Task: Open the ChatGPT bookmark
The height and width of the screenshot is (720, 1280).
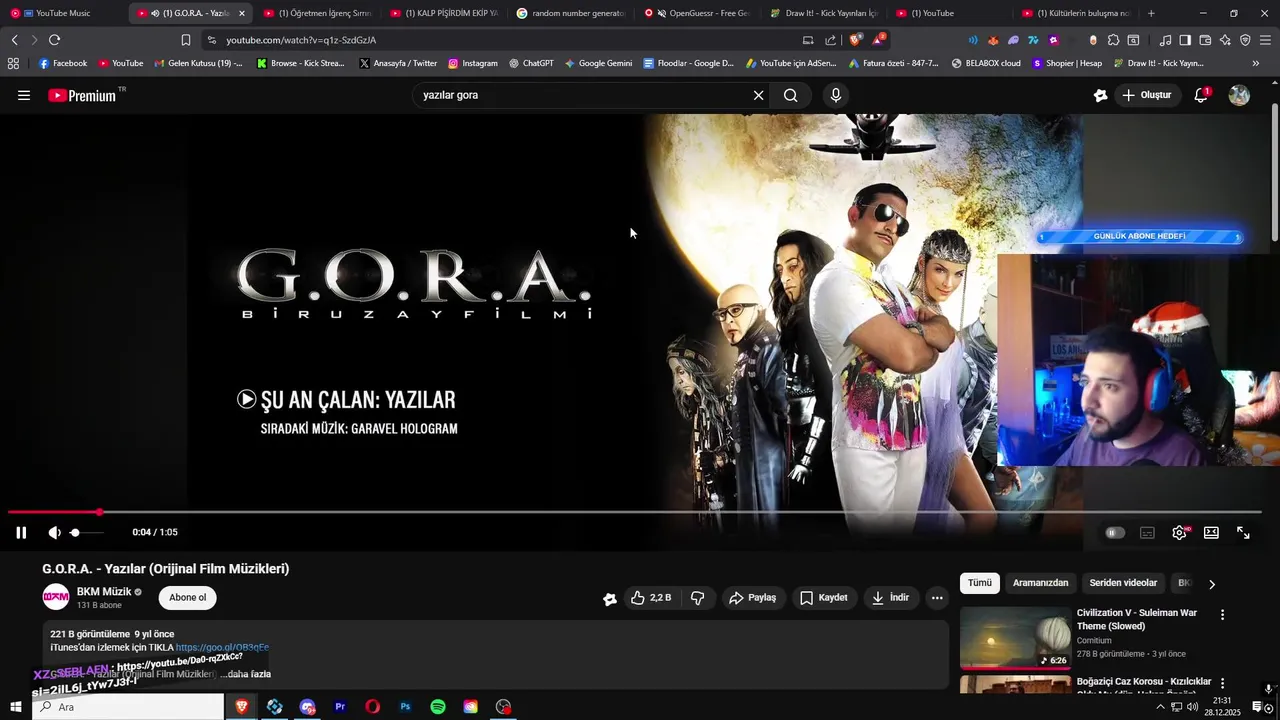Action: click(x=531, y=63)
